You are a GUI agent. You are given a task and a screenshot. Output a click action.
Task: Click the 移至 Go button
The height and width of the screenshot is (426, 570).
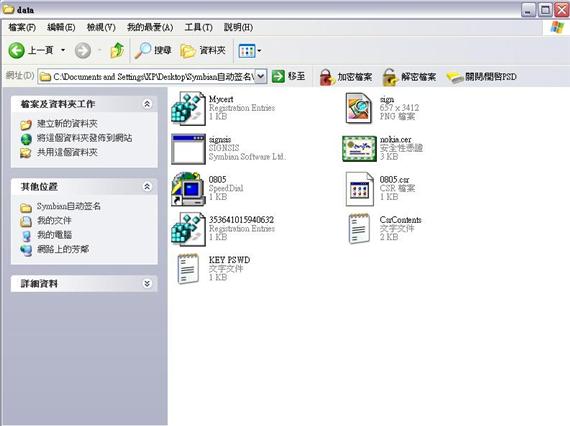point(289,76)
